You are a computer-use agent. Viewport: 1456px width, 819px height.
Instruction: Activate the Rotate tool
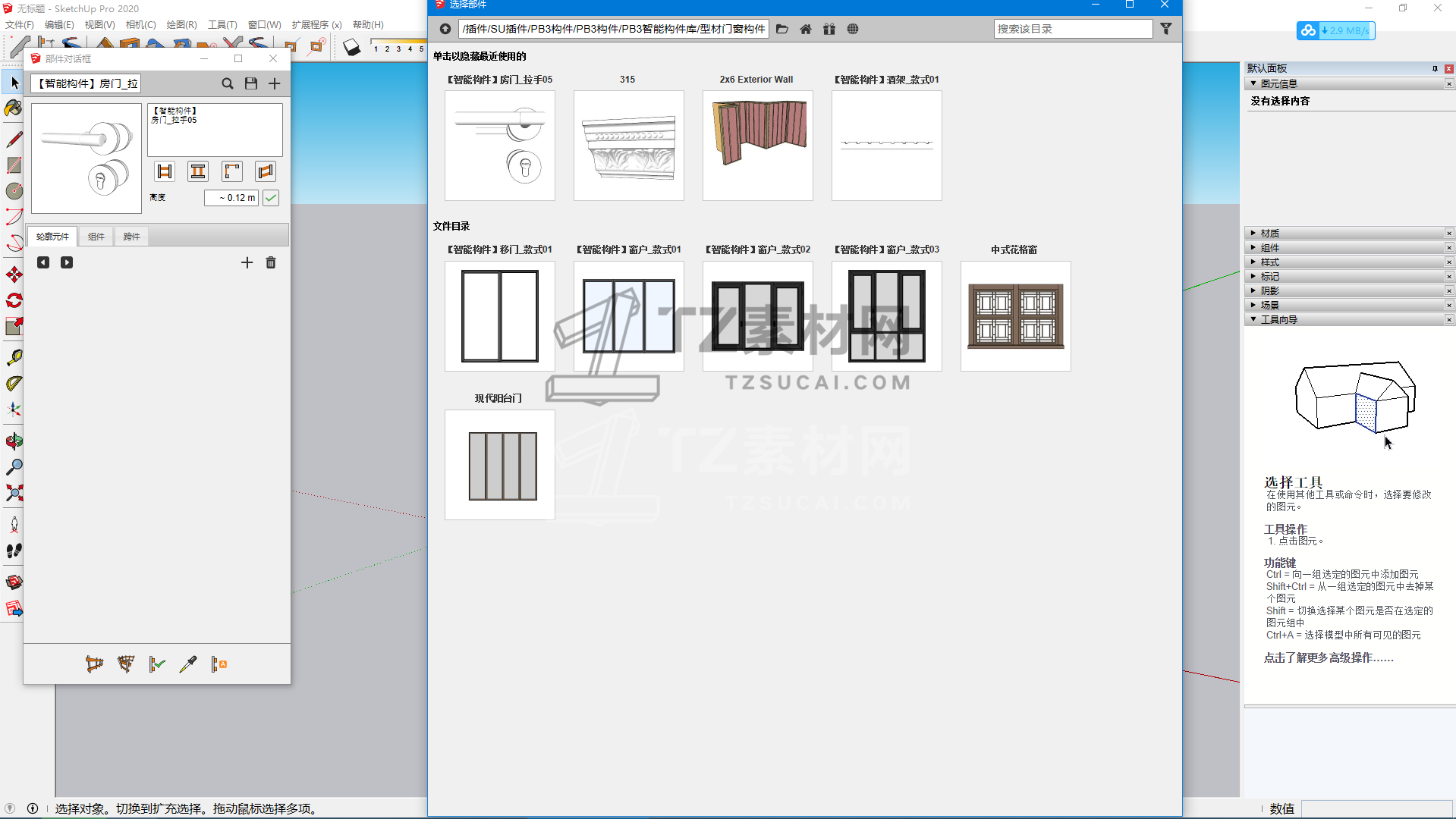14,300
